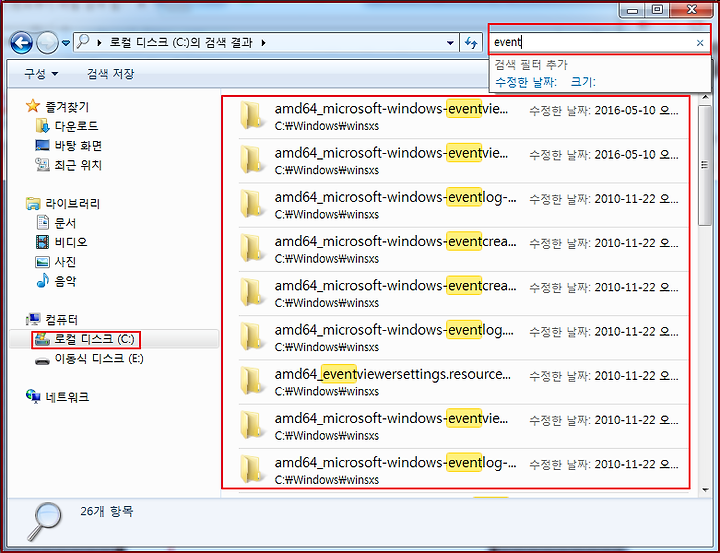Click the breadcrumb arrow after 검색 결과

click(x=264, y=43)
